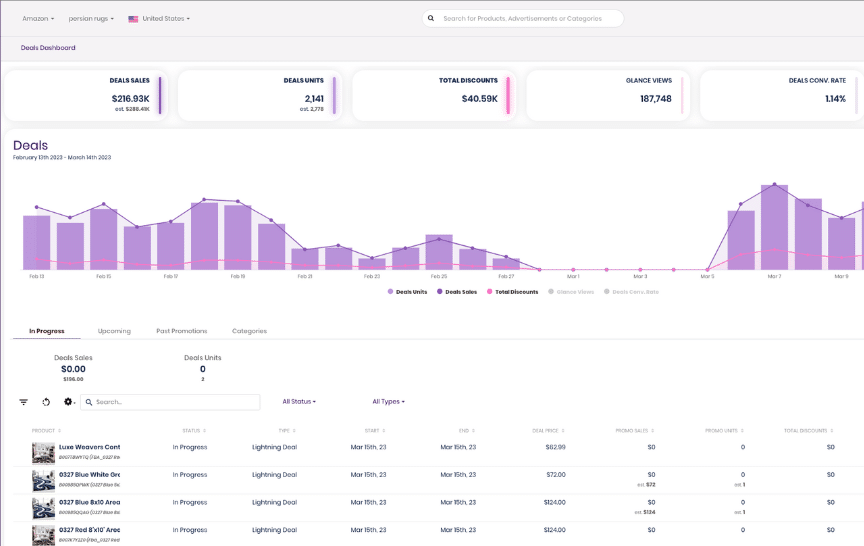864x546 pixels.
Task: Expand the All Types filter dropdown
Action: (x=388, y=402)
